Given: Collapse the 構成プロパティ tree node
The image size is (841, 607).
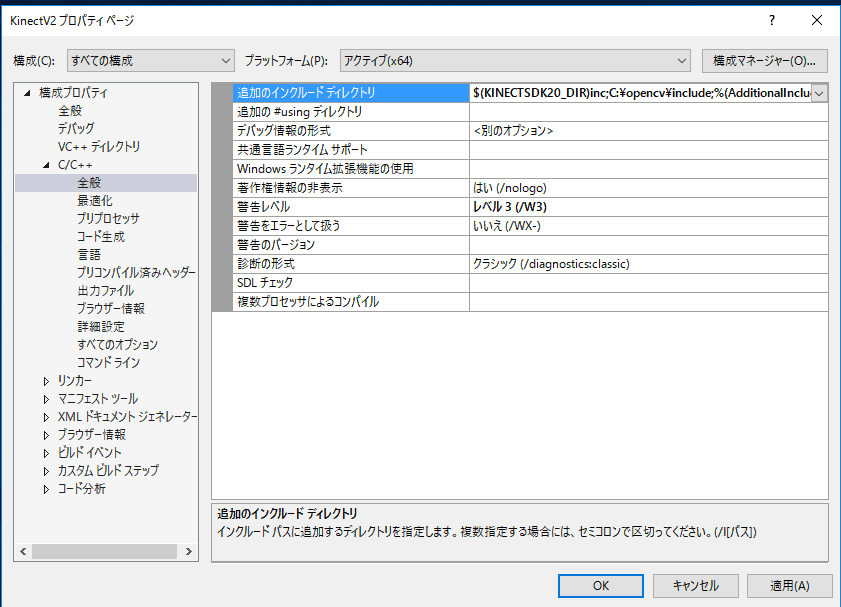Looking at the screenshot, I should pyautogui.click(x=27, y=93).
